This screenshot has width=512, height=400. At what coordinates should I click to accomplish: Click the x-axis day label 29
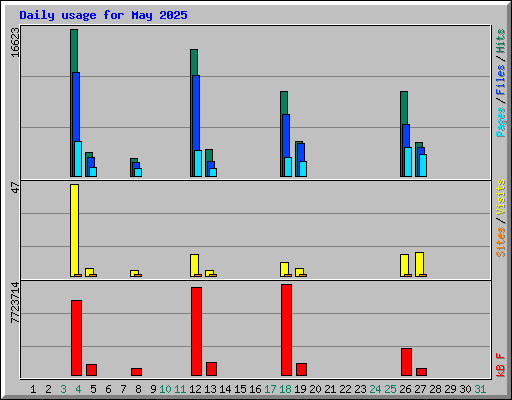click(450, 389)
